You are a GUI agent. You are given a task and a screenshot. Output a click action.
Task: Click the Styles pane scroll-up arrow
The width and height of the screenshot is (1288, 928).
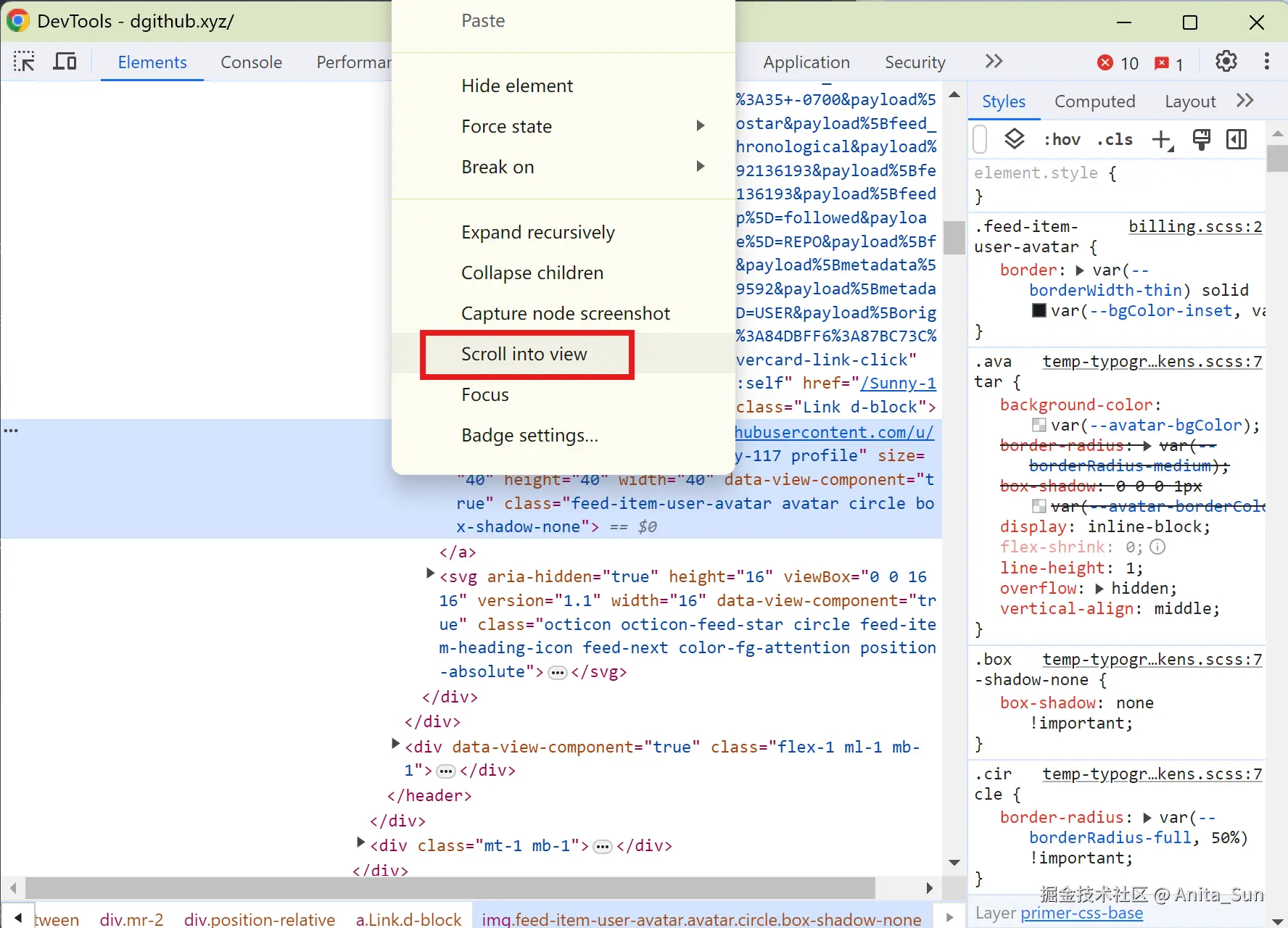tap(1278, 134)
